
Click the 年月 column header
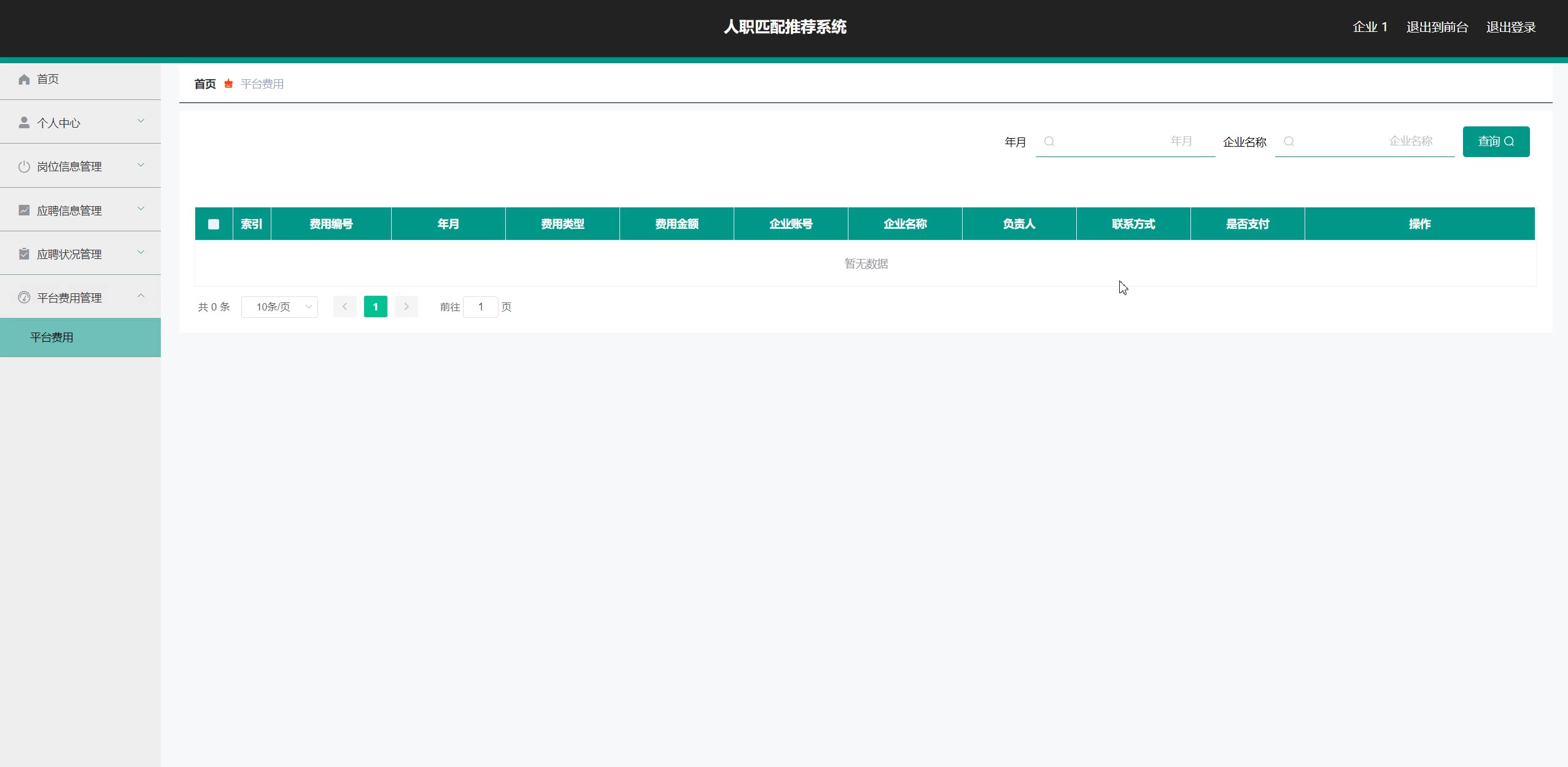pyautogui.click(x=448, y=224)
